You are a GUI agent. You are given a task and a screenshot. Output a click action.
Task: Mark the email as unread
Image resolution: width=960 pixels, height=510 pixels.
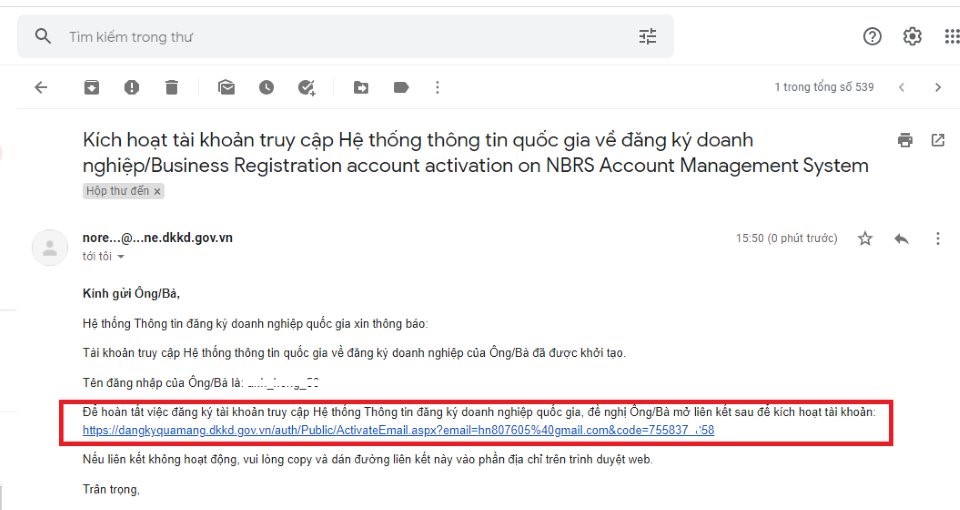point(227,88)
